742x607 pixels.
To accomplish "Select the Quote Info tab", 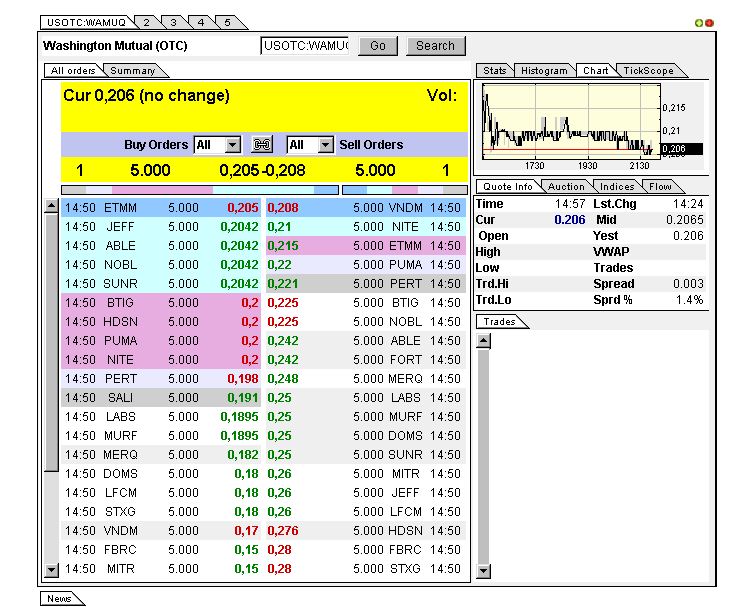I will click(x=508, y=186).
